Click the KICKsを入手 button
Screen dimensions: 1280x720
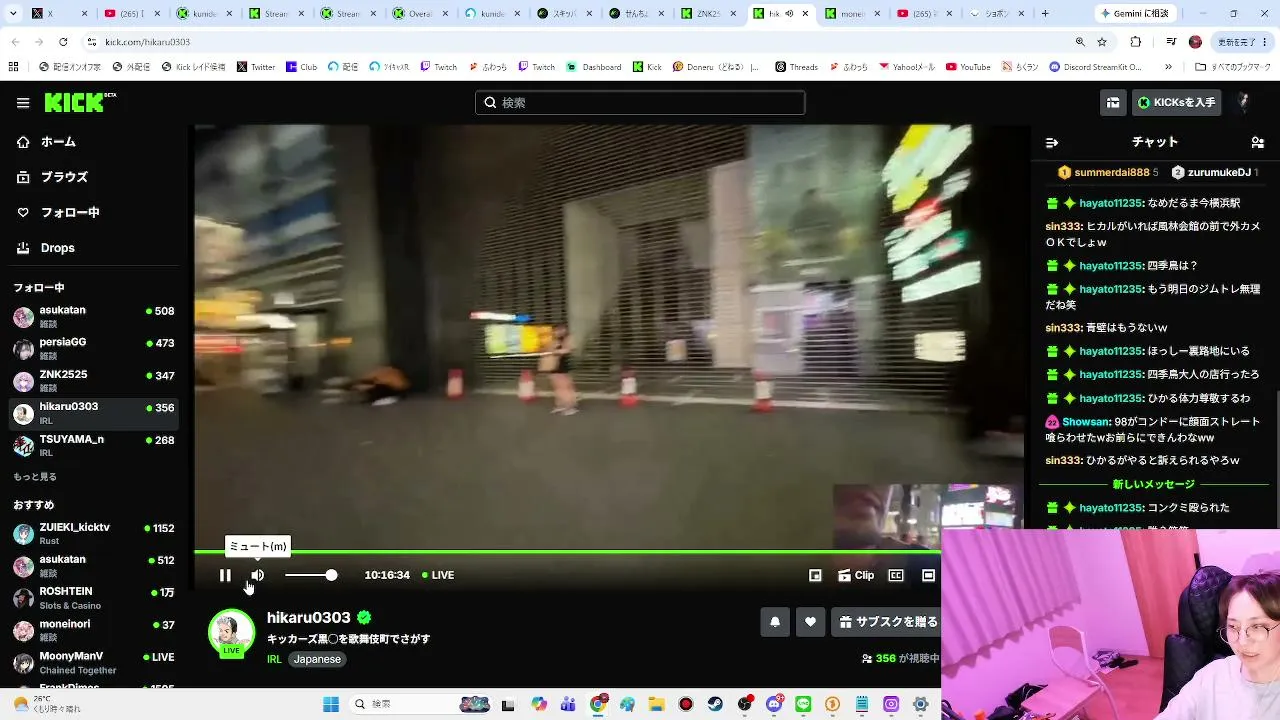[1177, 102]
